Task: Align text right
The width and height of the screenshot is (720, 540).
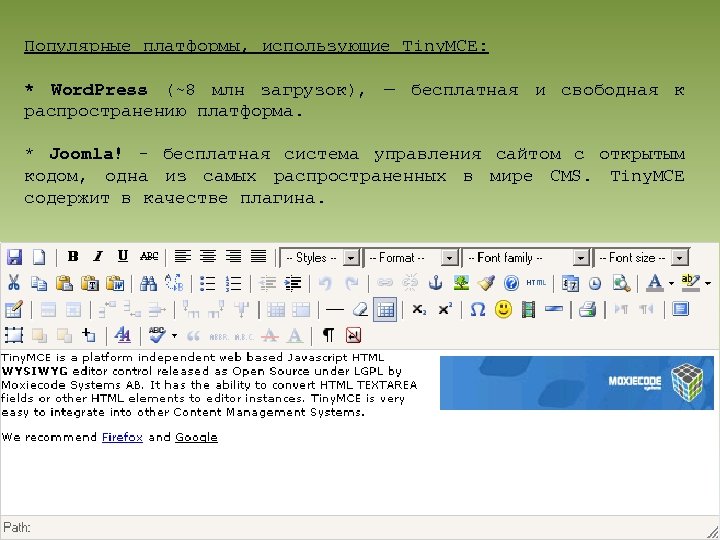Action: pyautogui.click(x=233, y=256)
